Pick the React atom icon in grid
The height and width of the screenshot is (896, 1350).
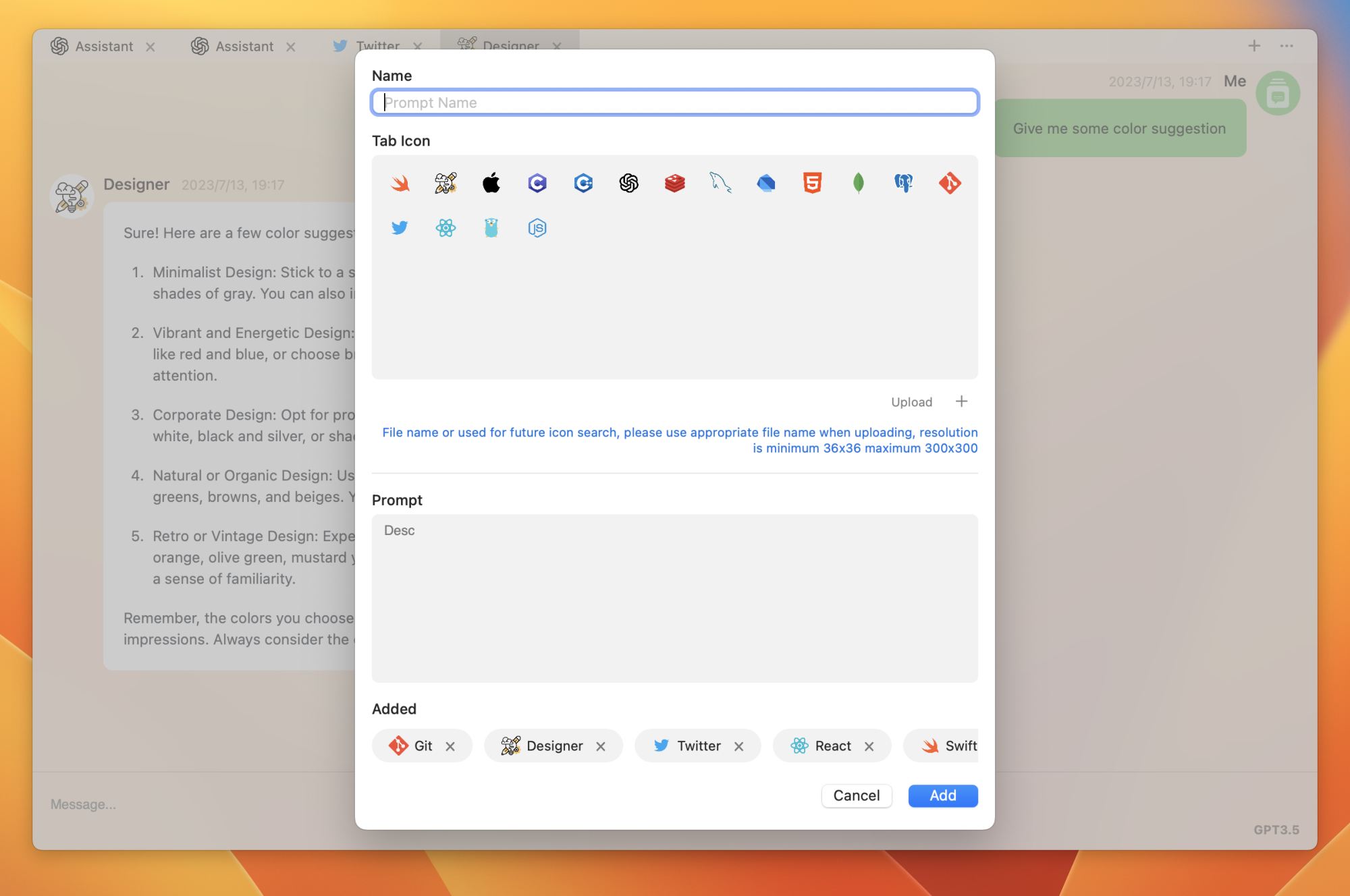pyautogui.click(x=446, y=228)
